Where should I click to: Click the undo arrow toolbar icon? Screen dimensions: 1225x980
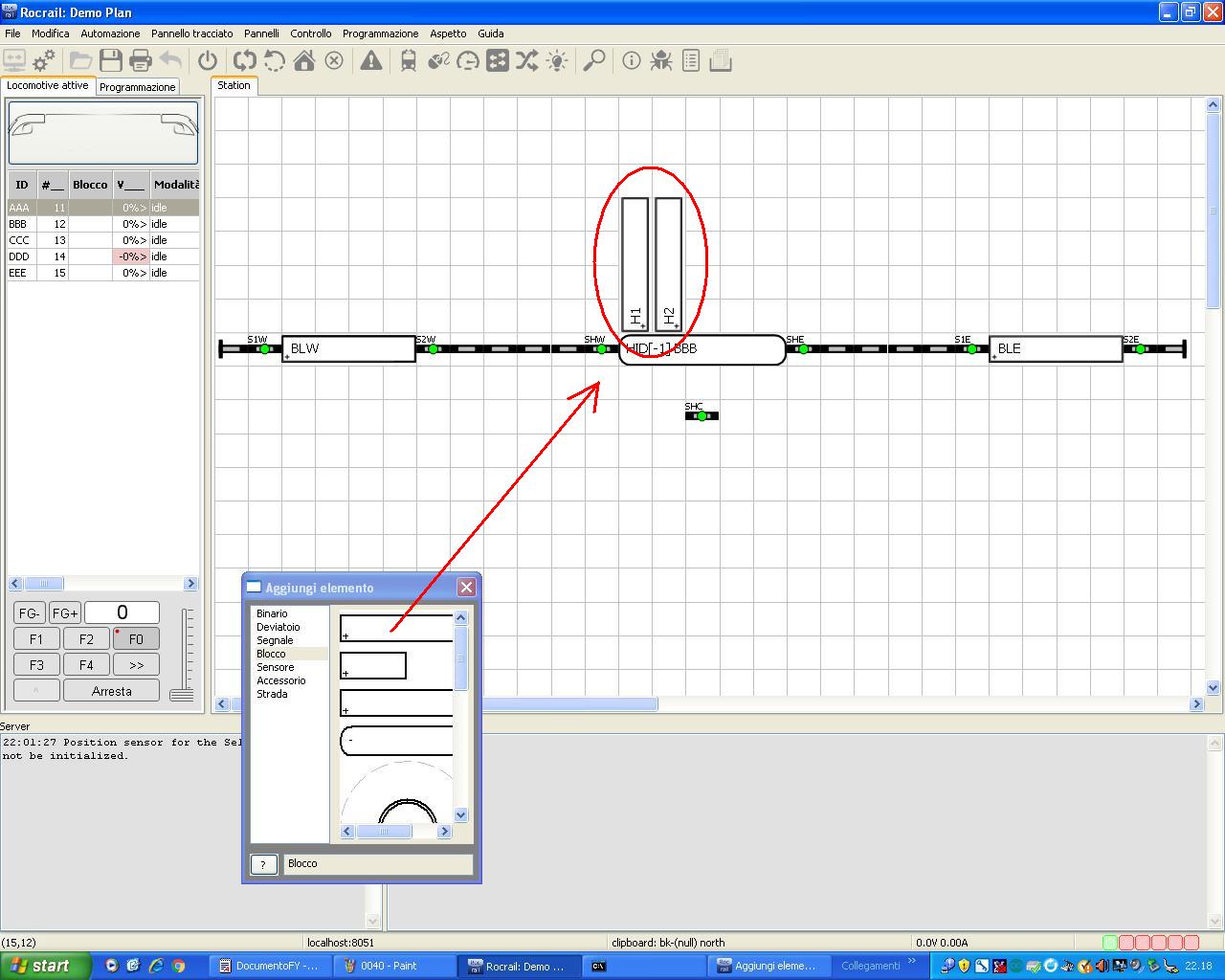point(170,61)
